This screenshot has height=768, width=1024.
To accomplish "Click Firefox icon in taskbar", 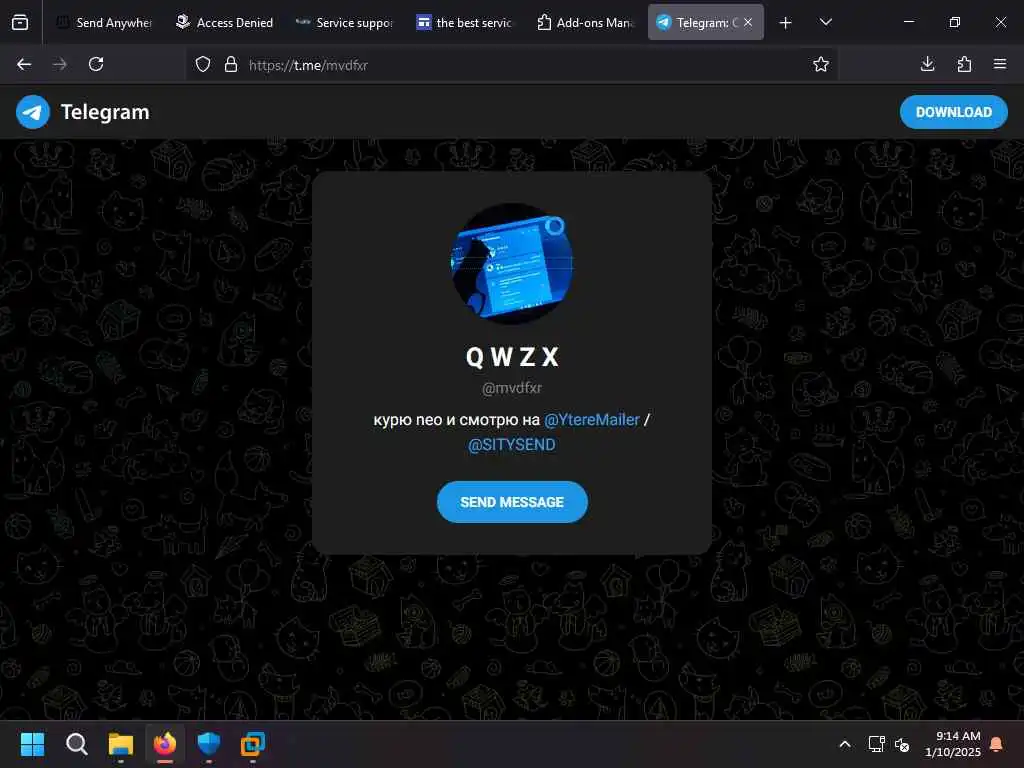I will click(x=165, y=744).
